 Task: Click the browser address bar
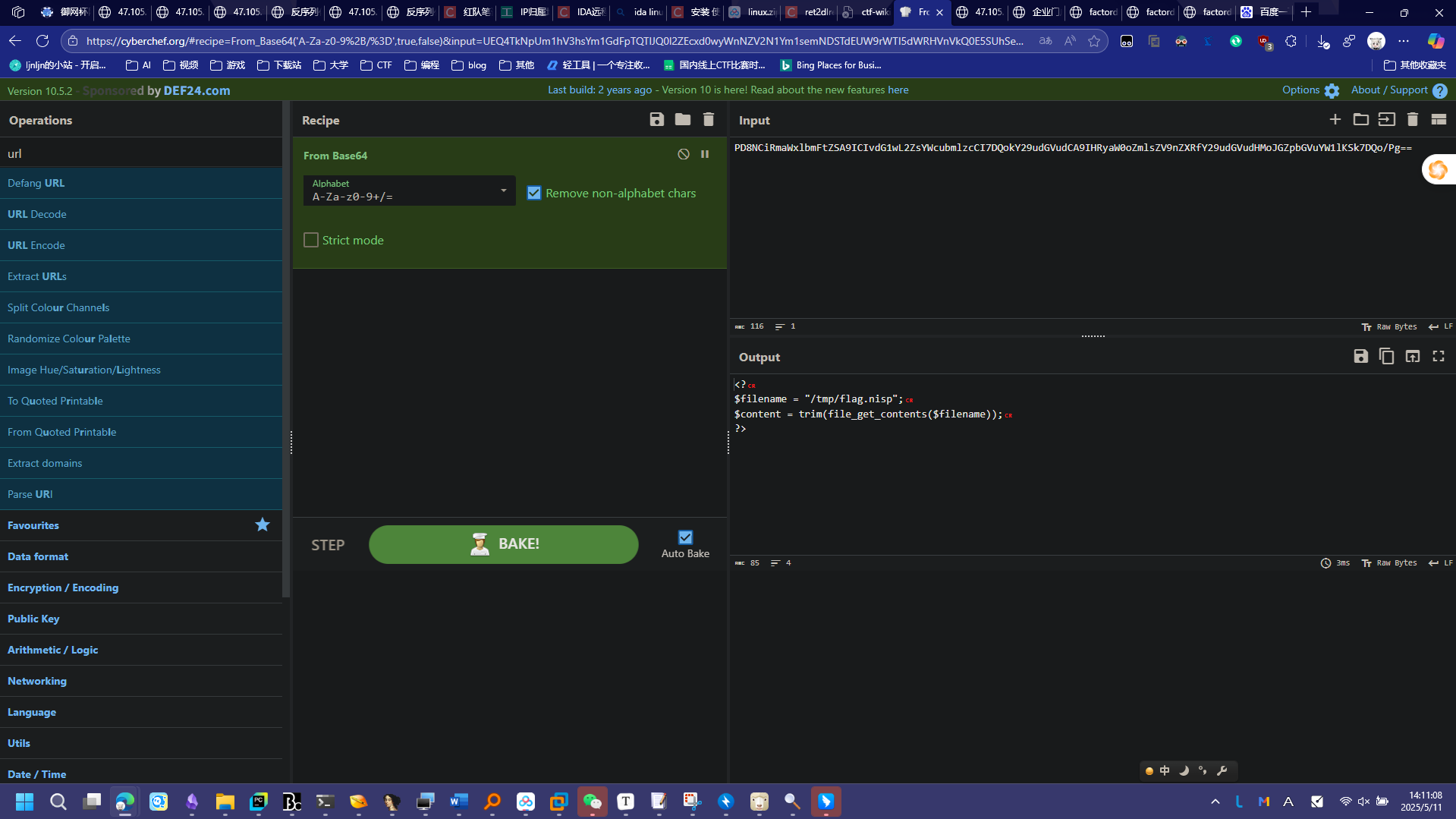554,41
